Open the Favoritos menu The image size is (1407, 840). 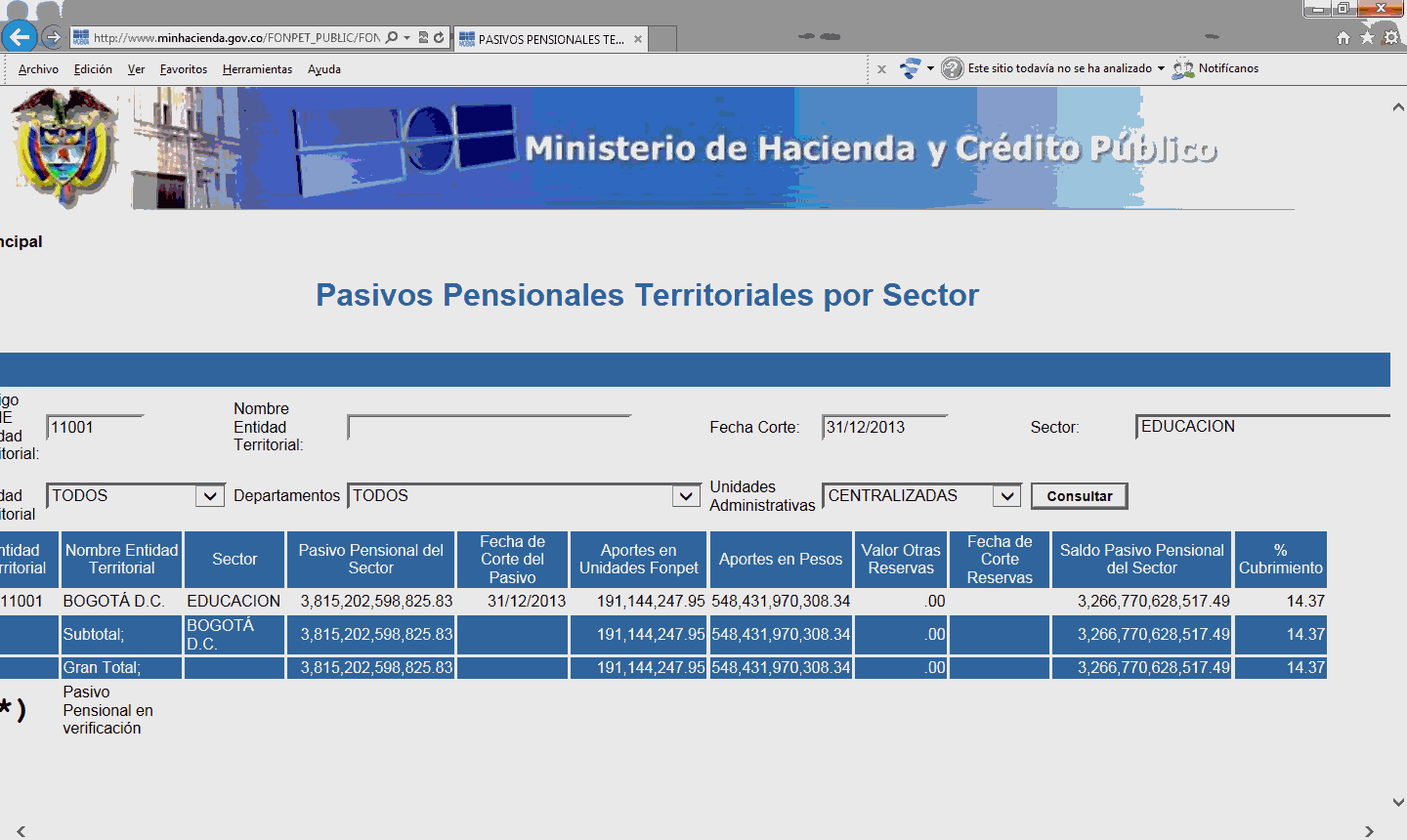point(184,69)
